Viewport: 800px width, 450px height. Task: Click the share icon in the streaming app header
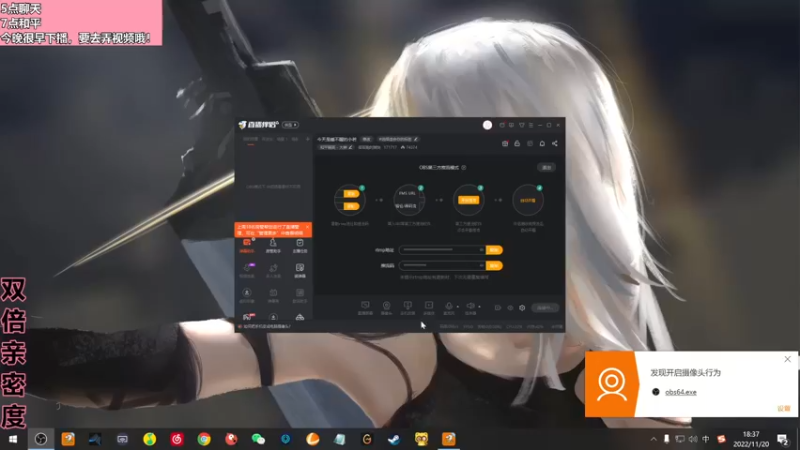pyautogui.click(x=555, y=143)
